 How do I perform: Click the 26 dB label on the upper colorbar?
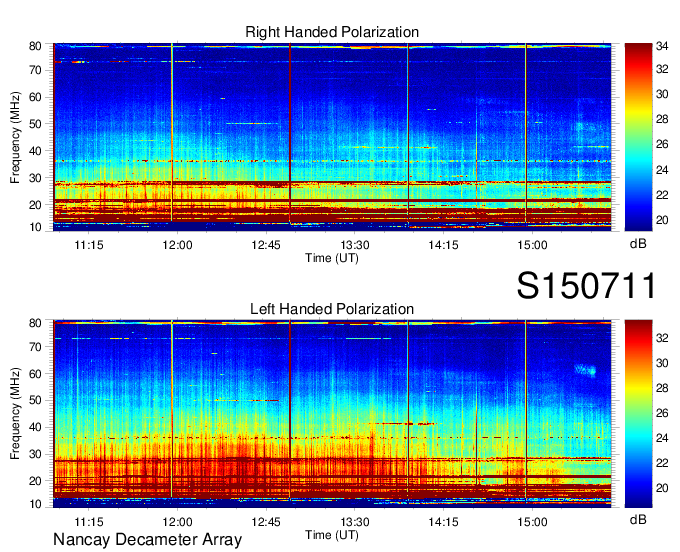(x=662, y=144)
